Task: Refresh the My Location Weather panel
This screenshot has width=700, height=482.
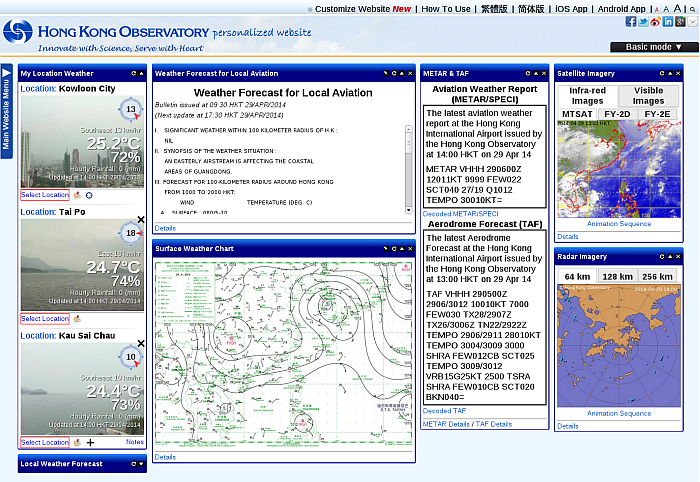Action: pyautogui.click(x=133, y=73)
